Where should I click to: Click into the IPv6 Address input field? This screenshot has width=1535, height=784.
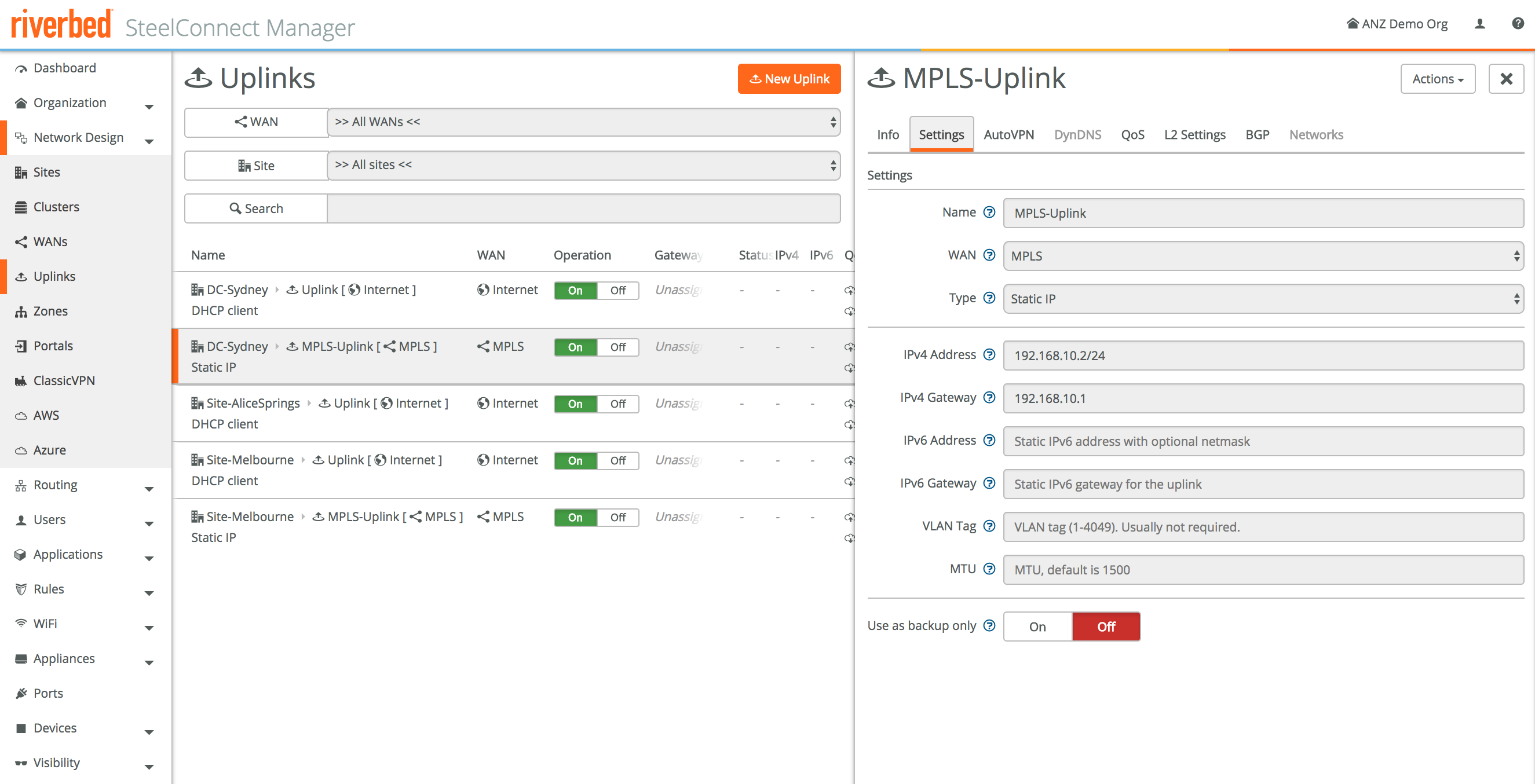click(1263, 441)
